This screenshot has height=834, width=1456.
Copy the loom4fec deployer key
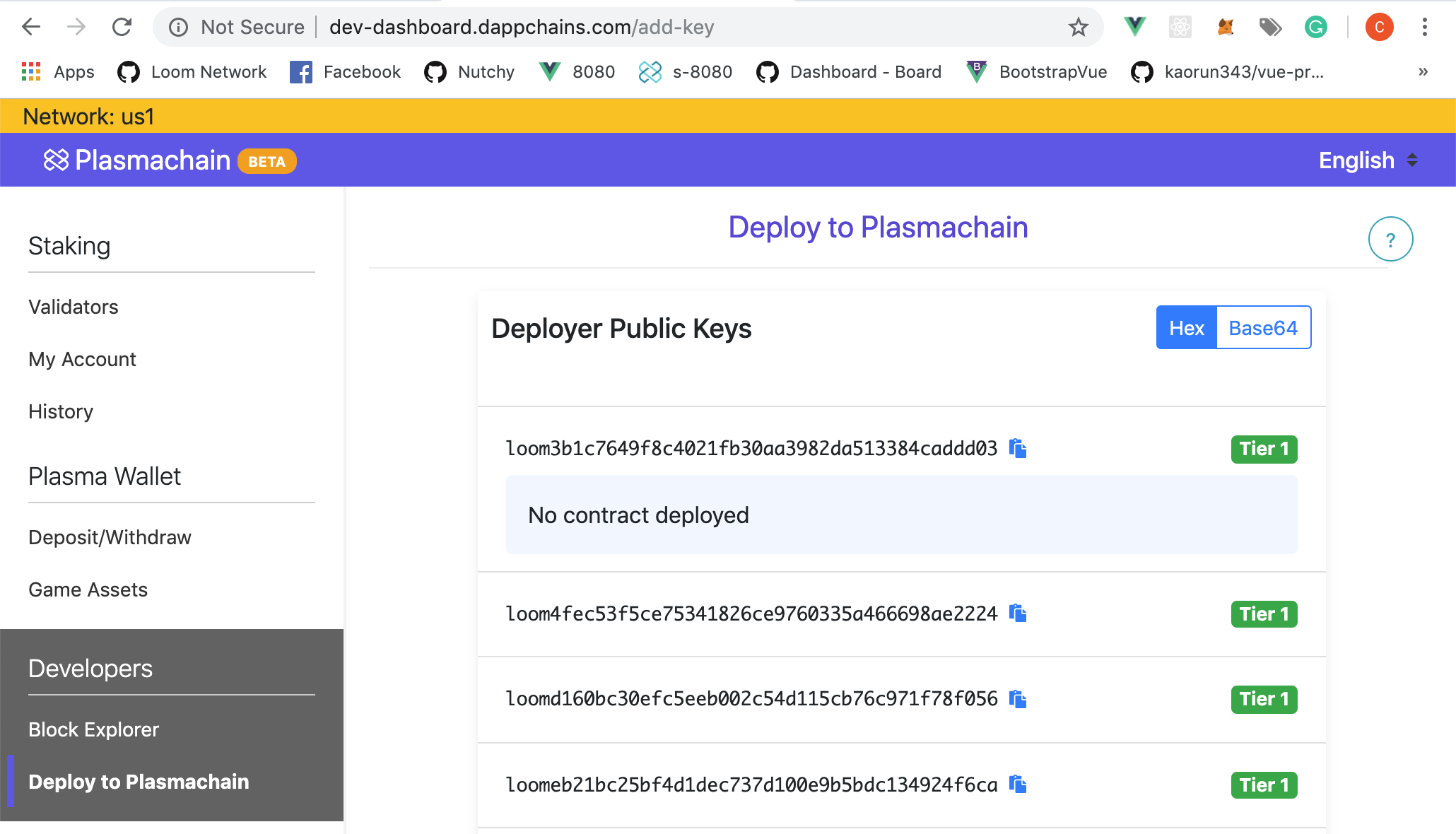[x=1018, y=613]
